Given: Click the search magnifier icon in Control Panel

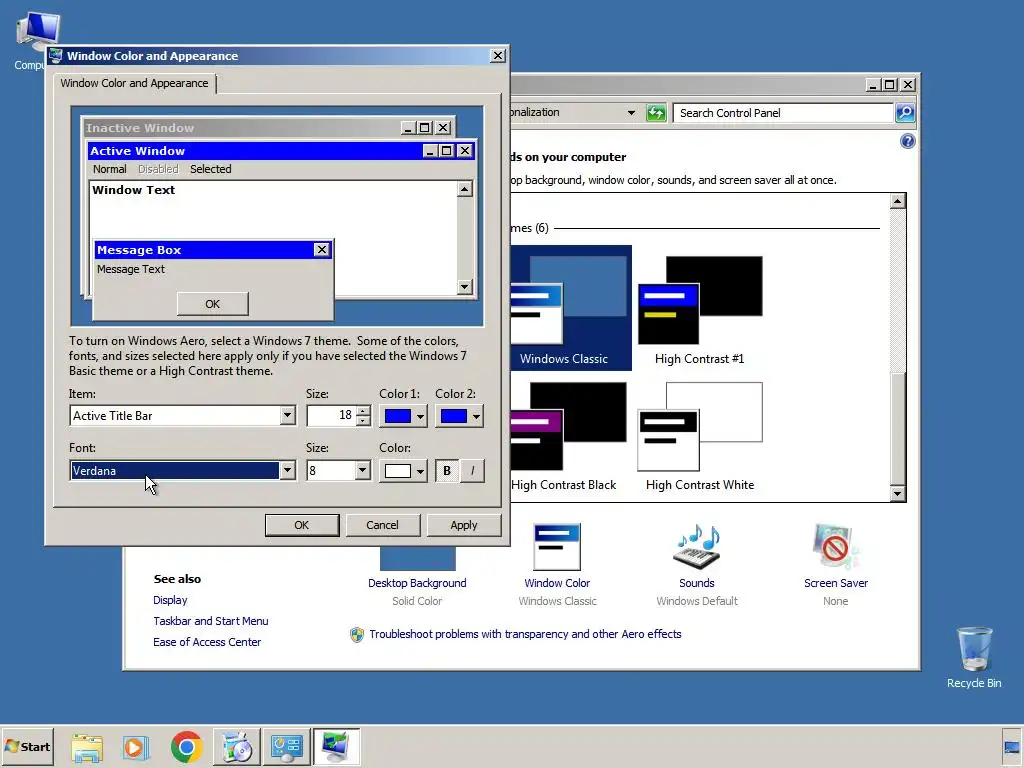Looking at the screenshot, I should pyautogui.click(x=904, y=113).
